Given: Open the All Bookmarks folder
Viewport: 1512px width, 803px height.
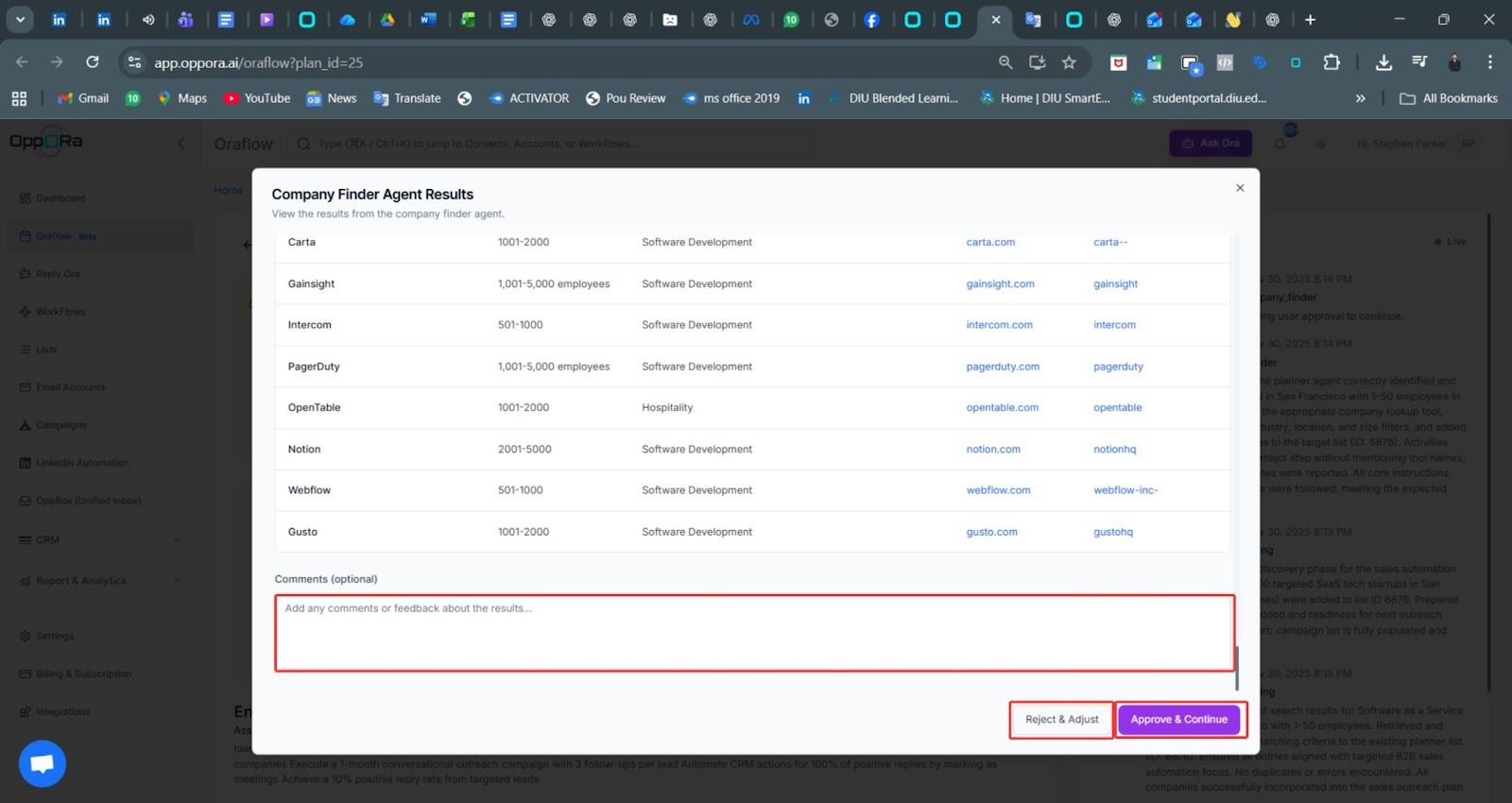Looking at the screenshot, I should (x=1449, y=98).
